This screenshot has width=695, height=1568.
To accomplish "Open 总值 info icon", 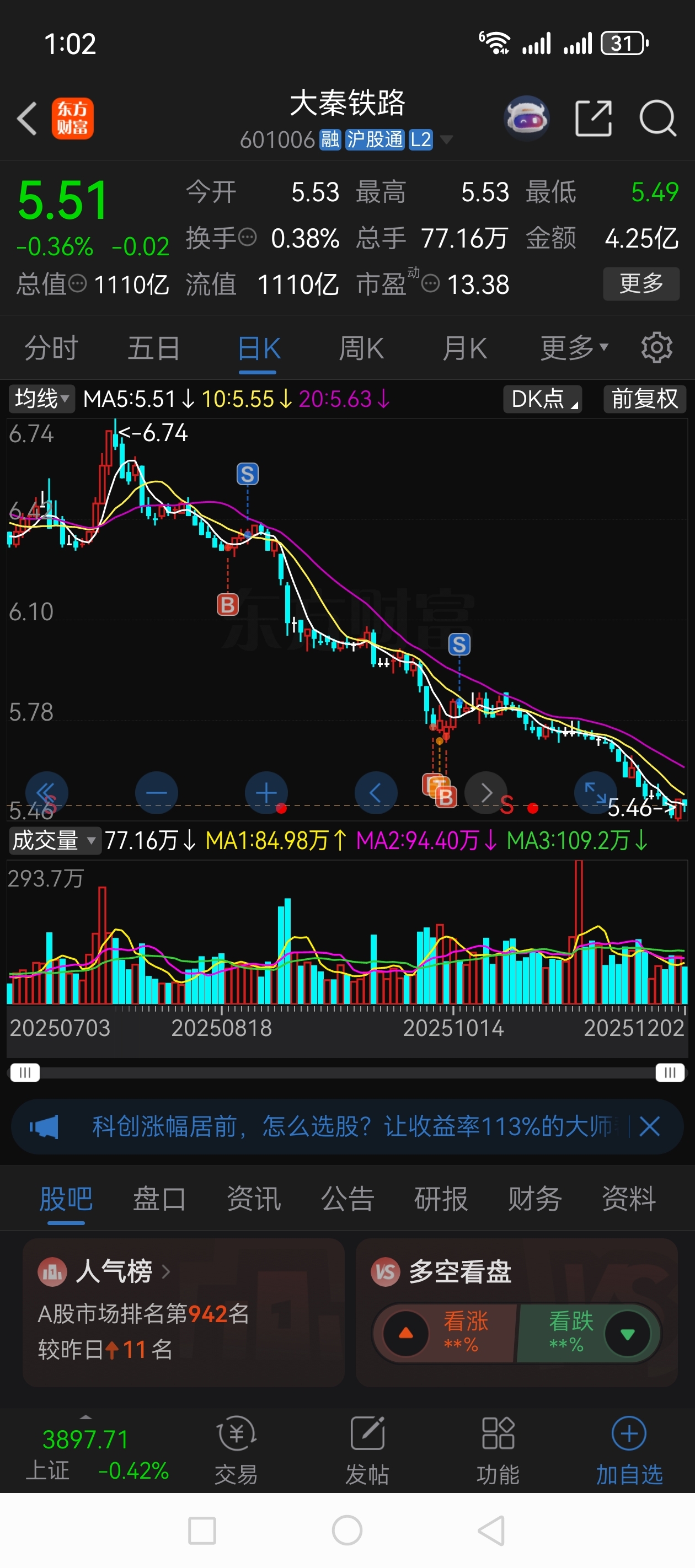I will pos(77,283).
